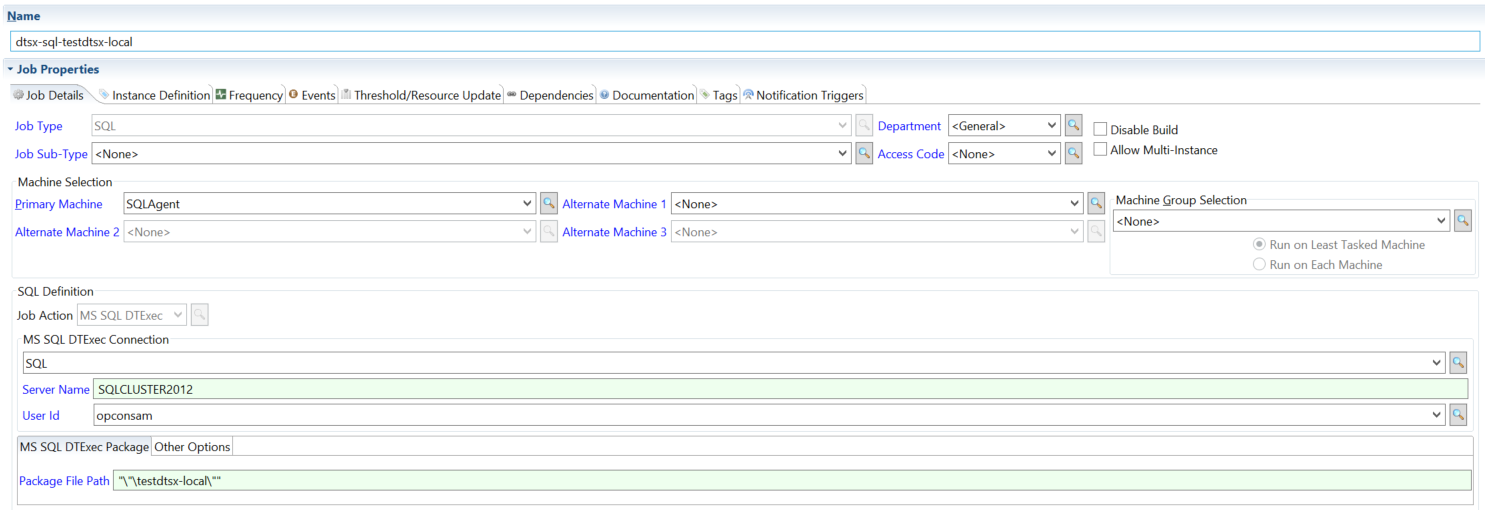This screenshot has height=510, width=1485.
Task: Click the Job Sub-Type label link
Action: [x=51, y=154]
